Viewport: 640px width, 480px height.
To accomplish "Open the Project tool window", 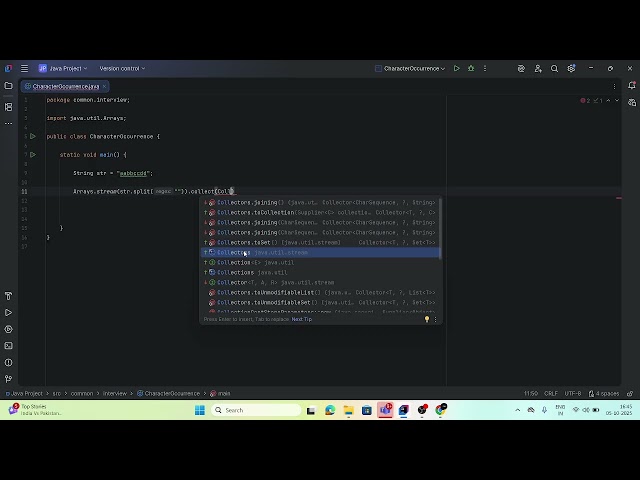I will click(x=8, y=86).
